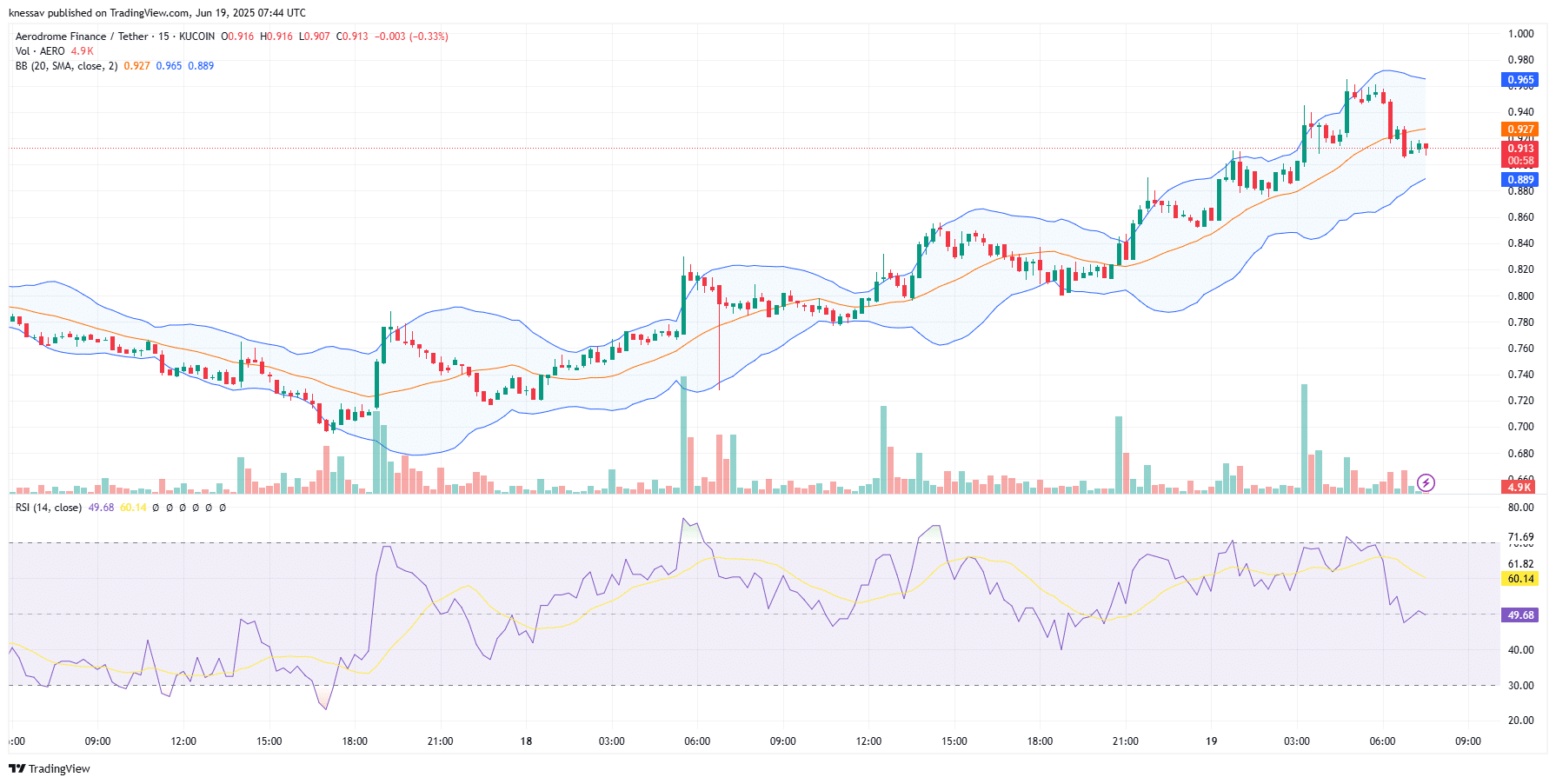Click the high price value H0.916
Image resolution: width=1556 pixels, height=784 pixels.
pyautogui.click(x=276, y=37)
